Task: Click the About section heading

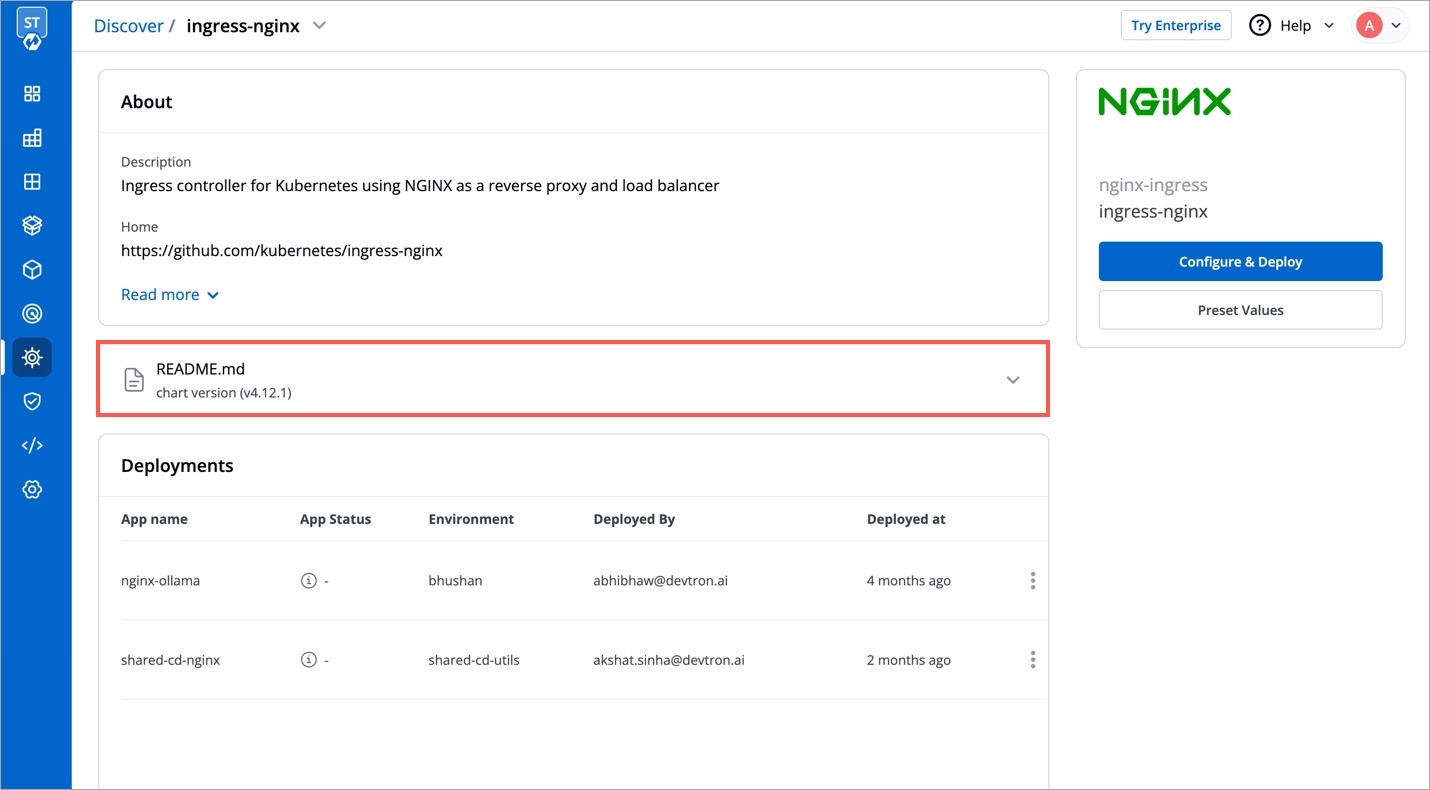Action: pos(146,102)
